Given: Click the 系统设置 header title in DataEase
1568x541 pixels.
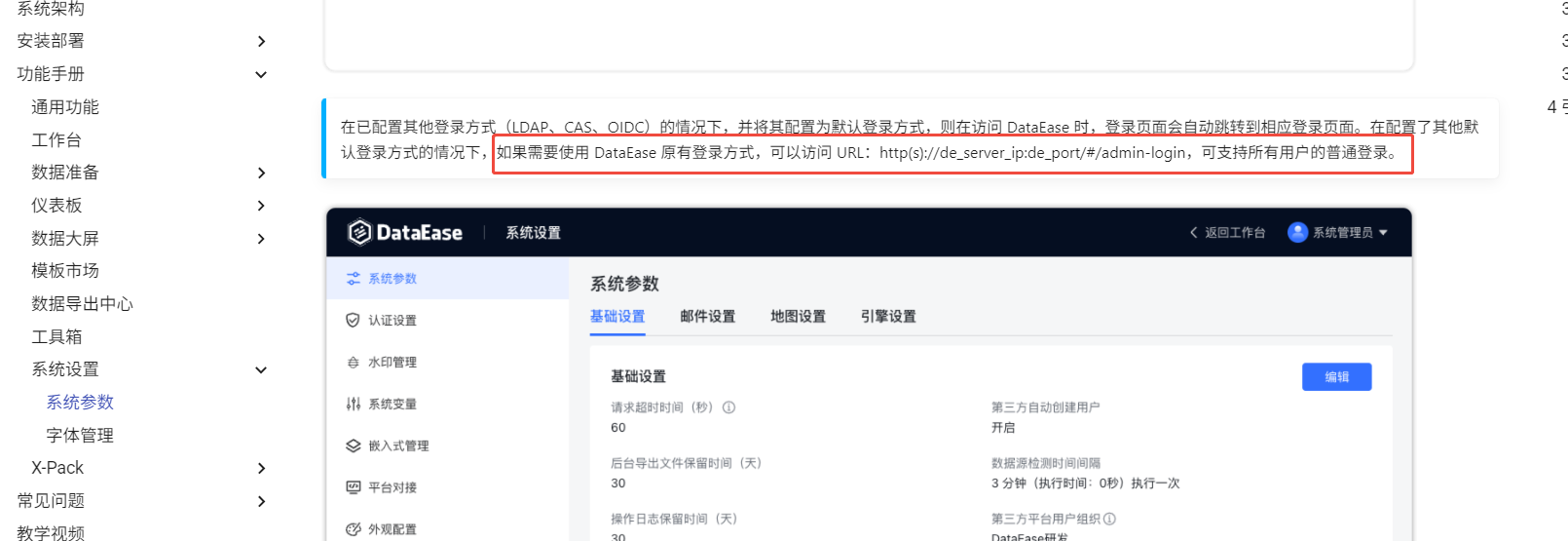Looking at the screenshot, I should [533, 233].
